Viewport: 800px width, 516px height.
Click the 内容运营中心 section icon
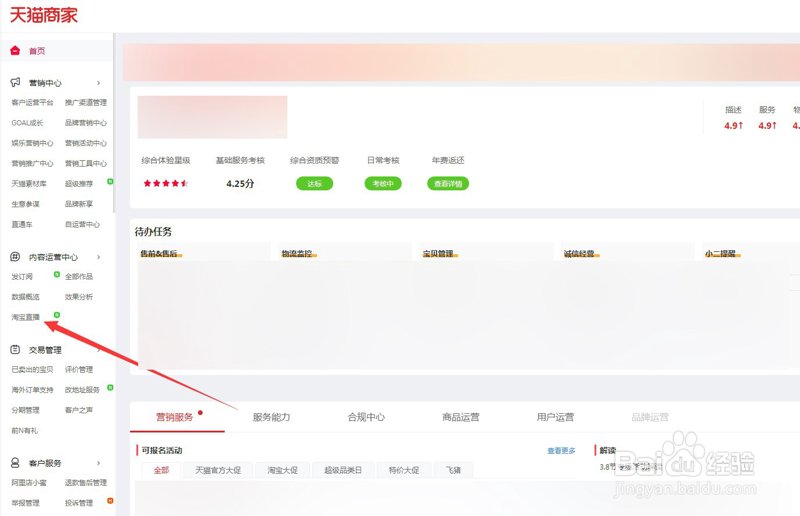15,257
